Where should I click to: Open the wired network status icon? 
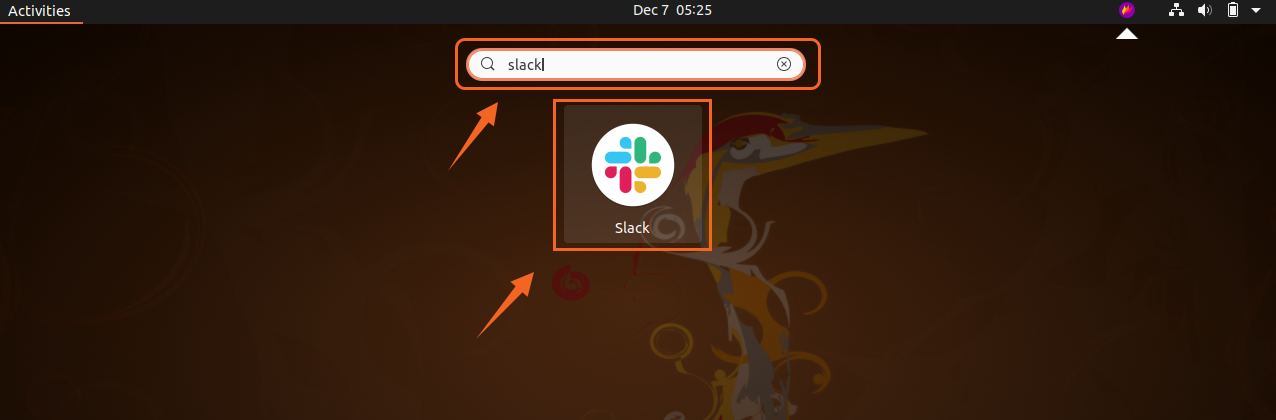click(x=1177, y=11)
